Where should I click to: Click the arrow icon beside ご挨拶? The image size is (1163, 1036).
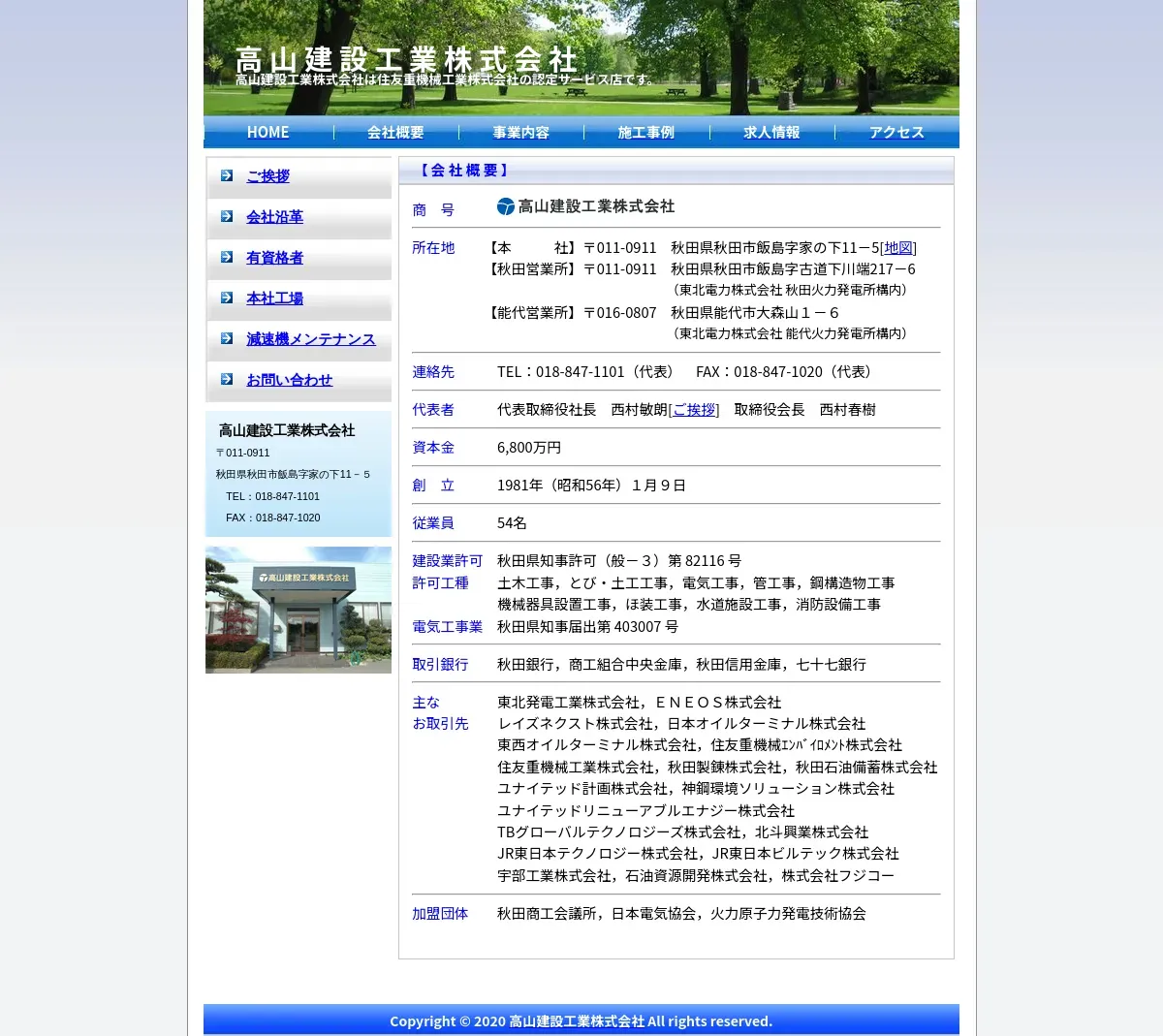click(227, 175)
